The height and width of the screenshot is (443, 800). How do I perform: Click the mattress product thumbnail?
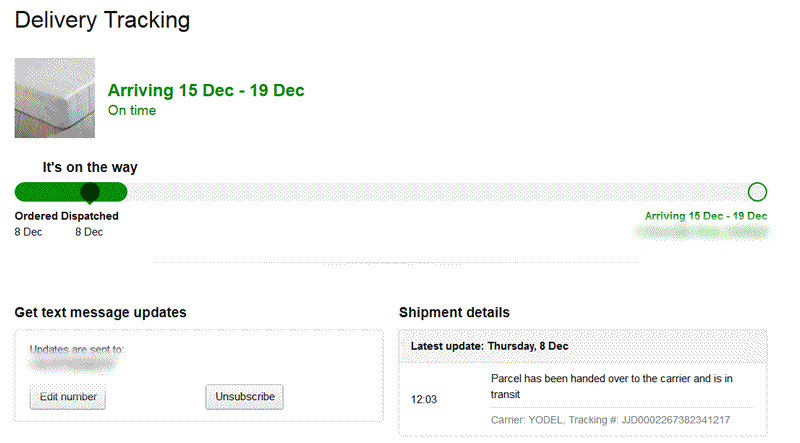point(54,98)
